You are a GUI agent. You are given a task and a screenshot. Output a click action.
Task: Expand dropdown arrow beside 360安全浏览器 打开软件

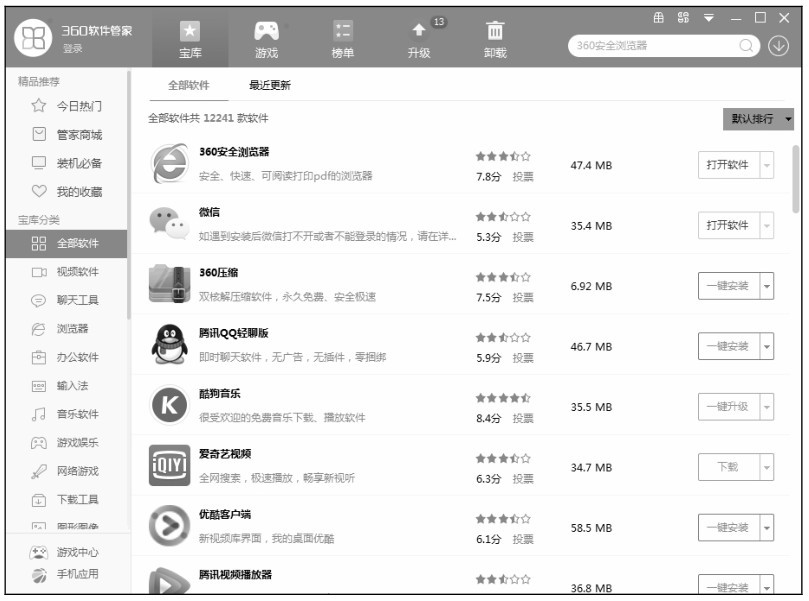pyautogui.click(x=767, y=165)
